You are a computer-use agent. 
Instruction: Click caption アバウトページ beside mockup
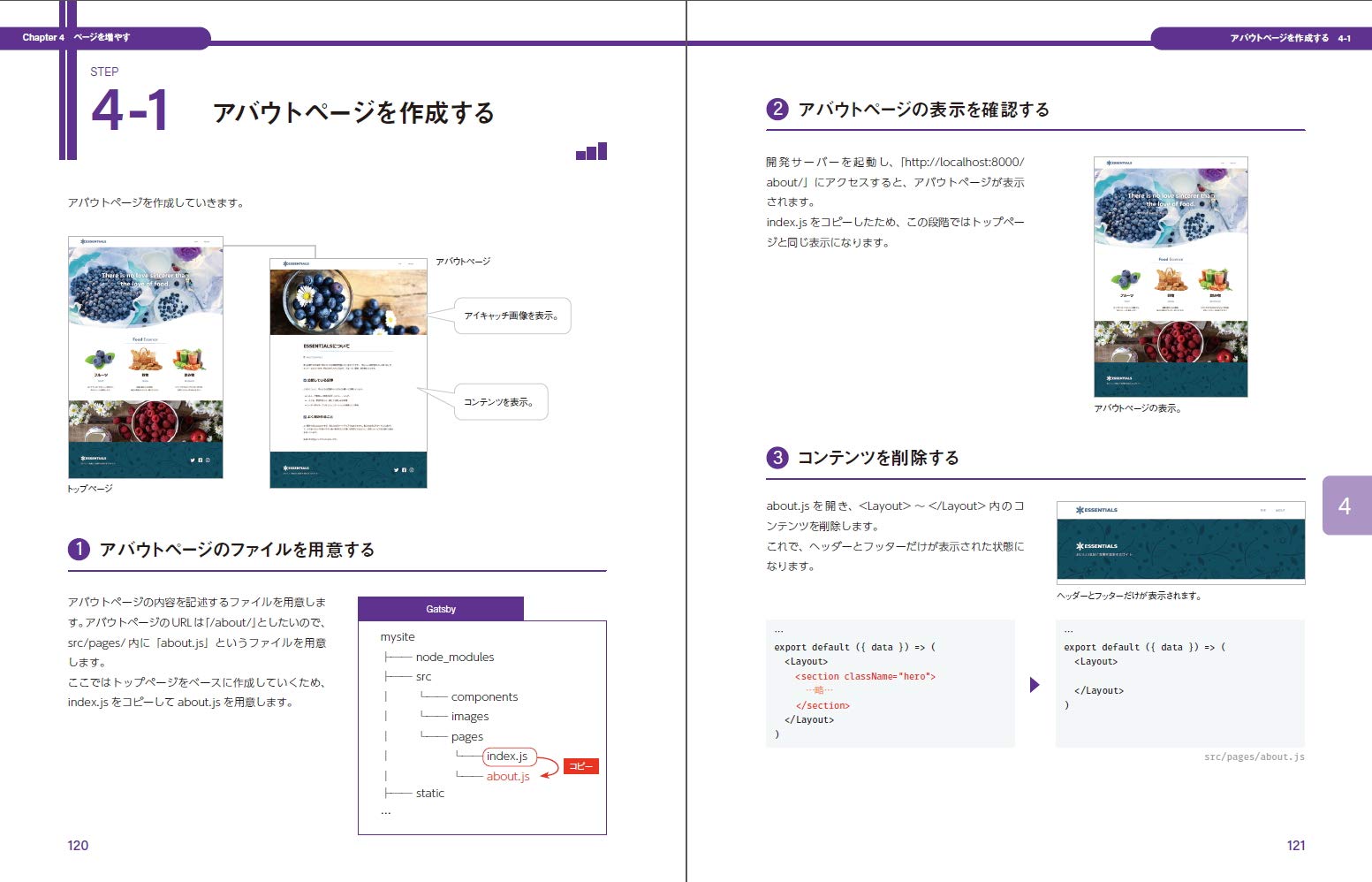pyautogui.click(x=463, y=262)
